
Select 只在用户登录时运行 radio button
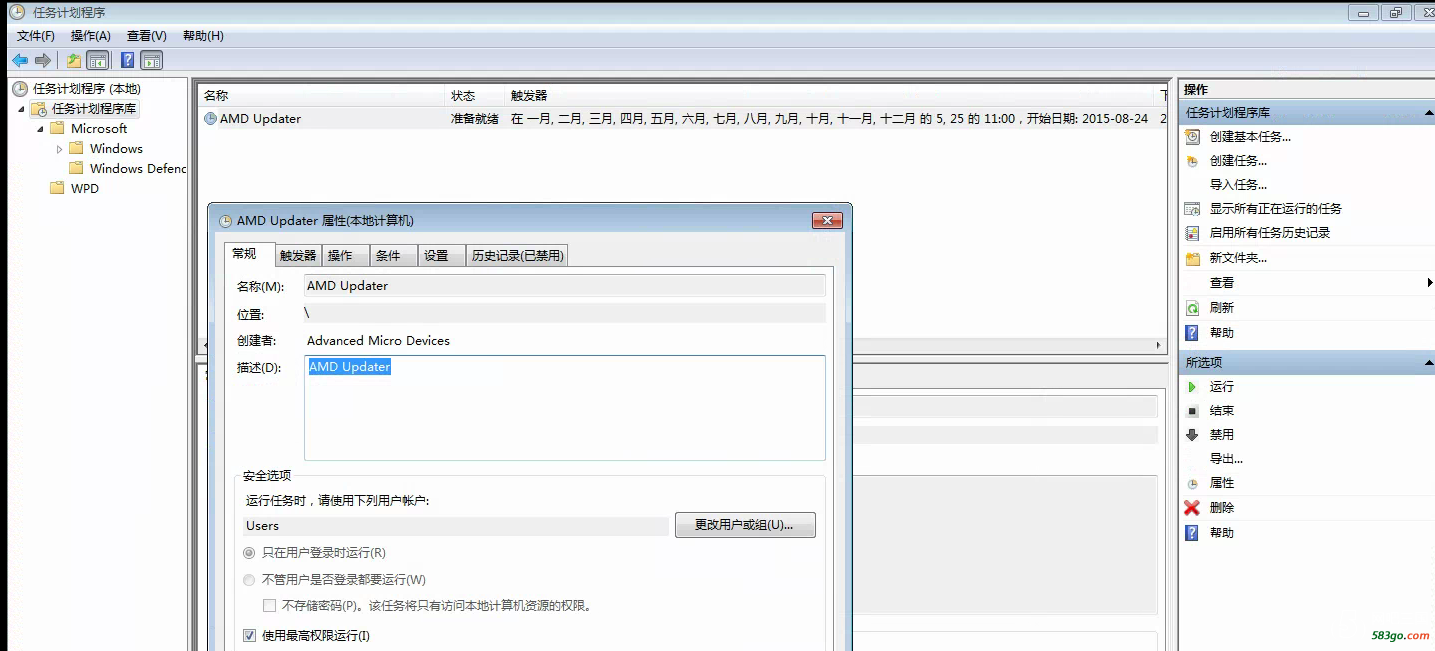[249, 553]
